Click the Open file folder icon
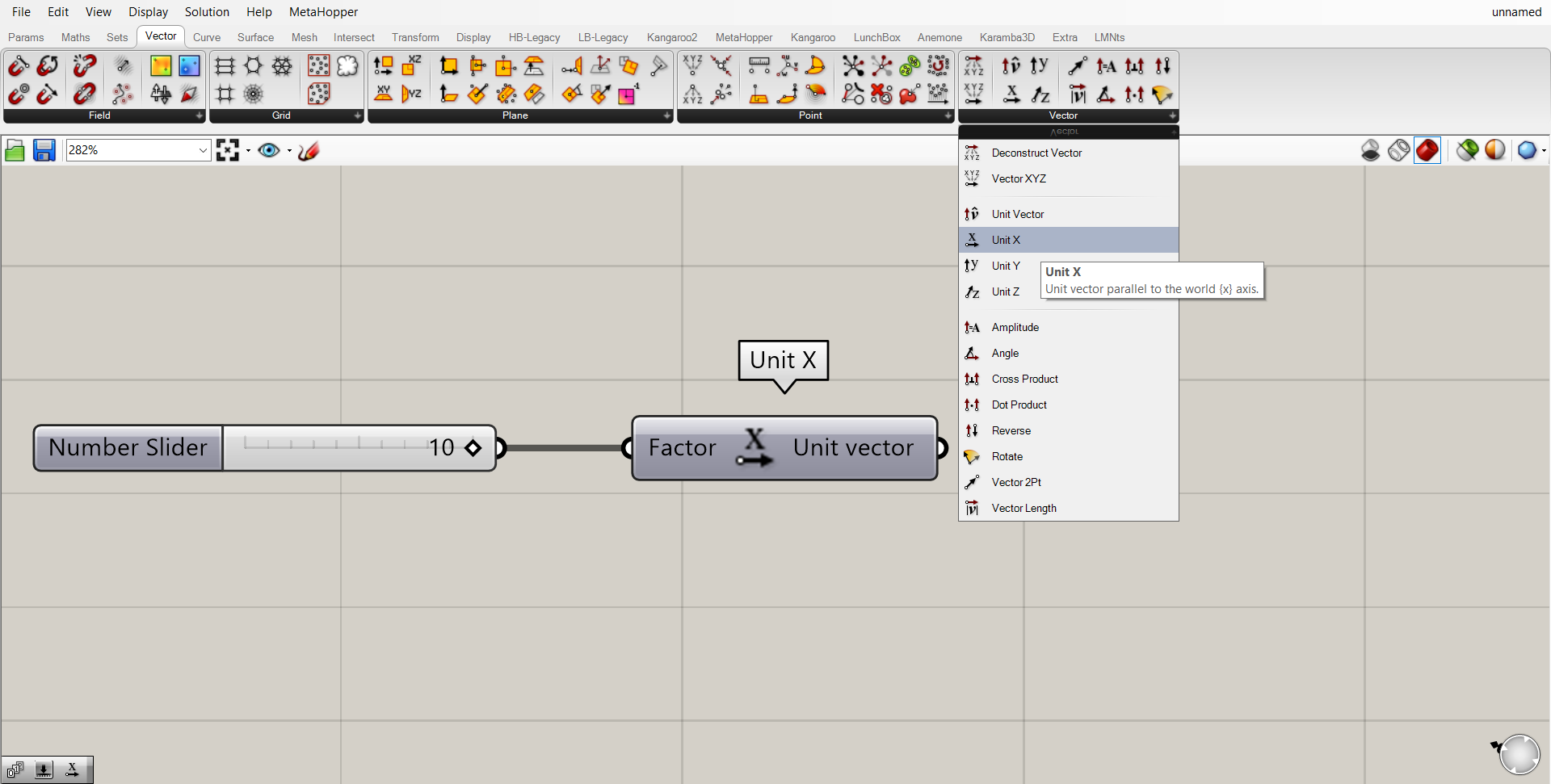1551x784 pixels. coord(15,150)
